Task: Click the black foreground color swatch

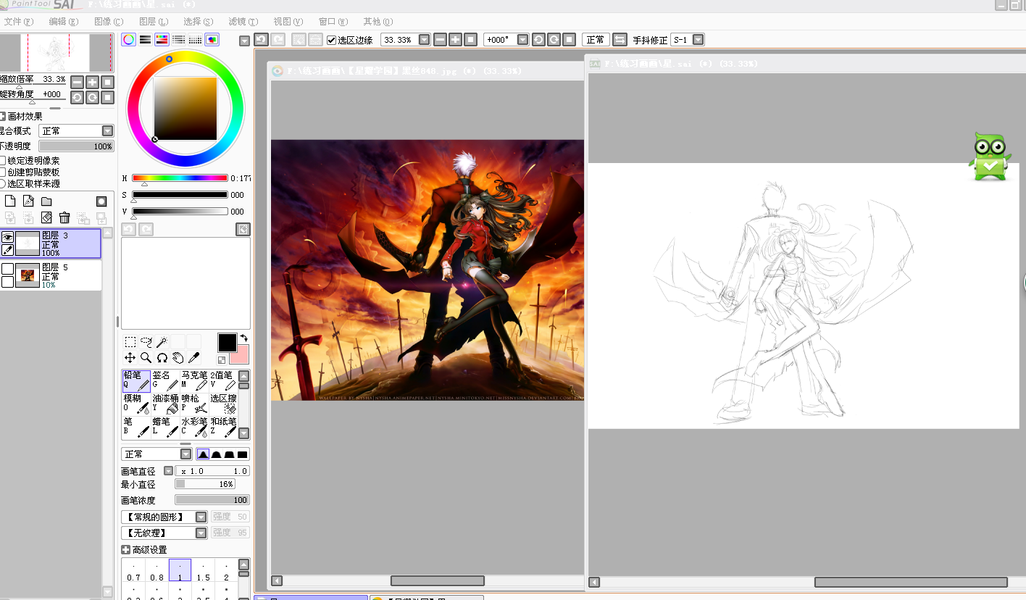Action: click(x=227, y=342)
